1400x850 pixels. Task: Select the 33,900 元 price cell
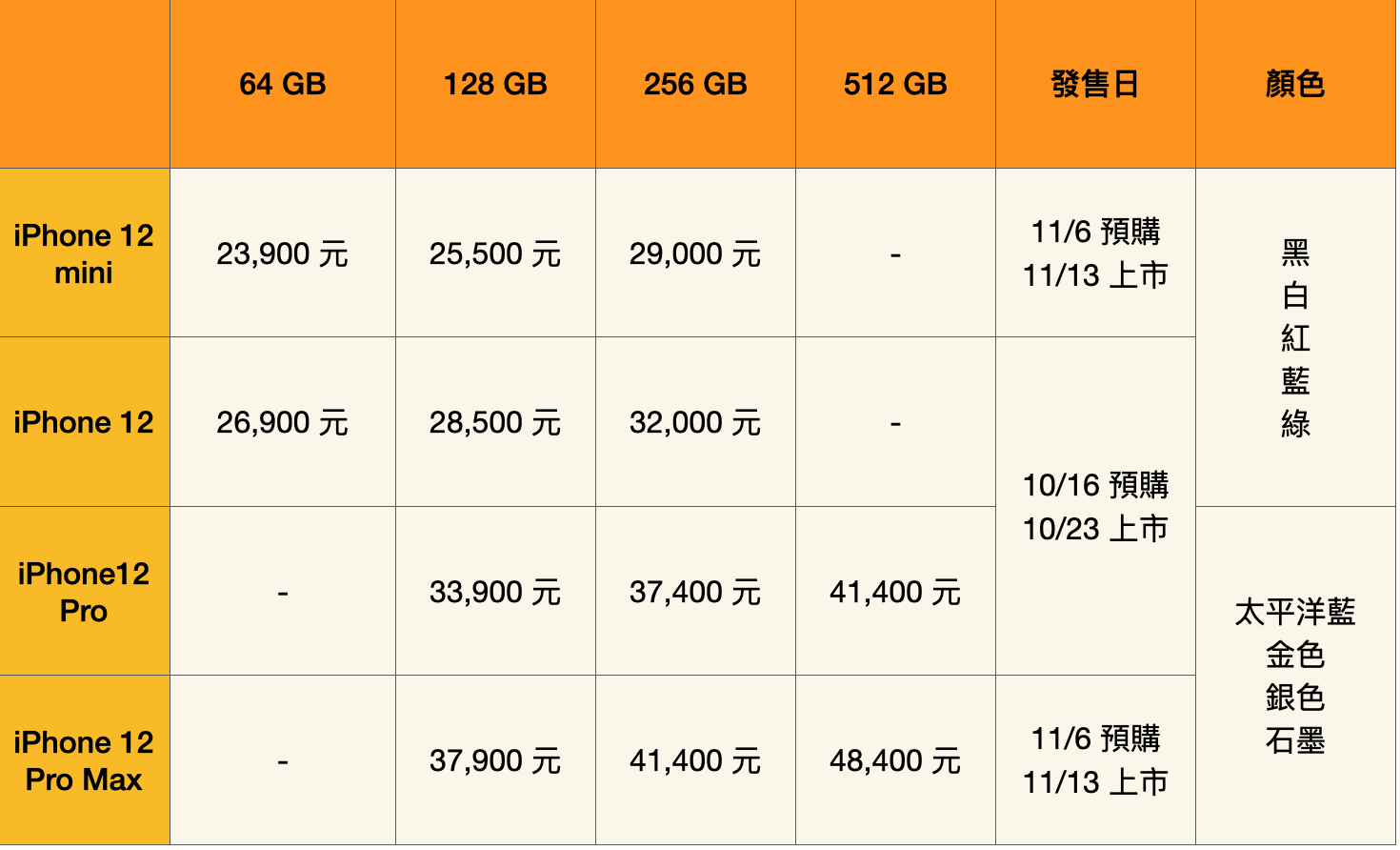click(495, 593)
